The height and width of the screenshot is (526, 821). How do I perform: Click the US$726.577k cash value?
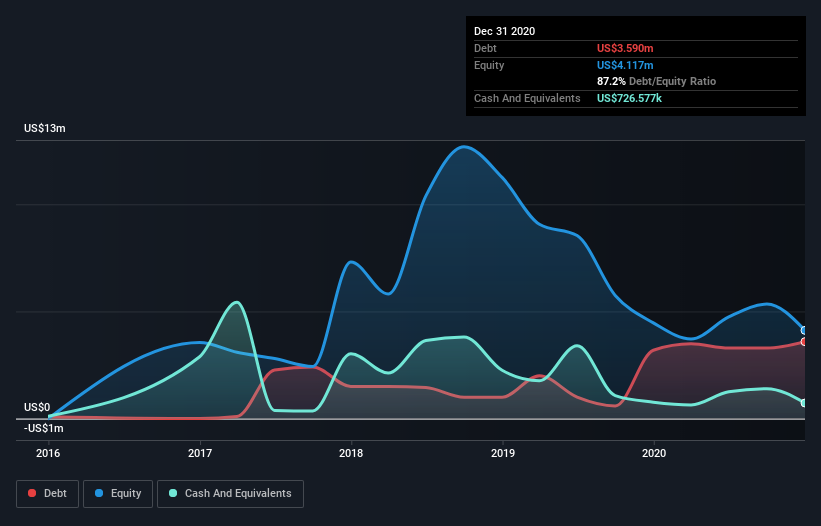(x=629, y=98)
